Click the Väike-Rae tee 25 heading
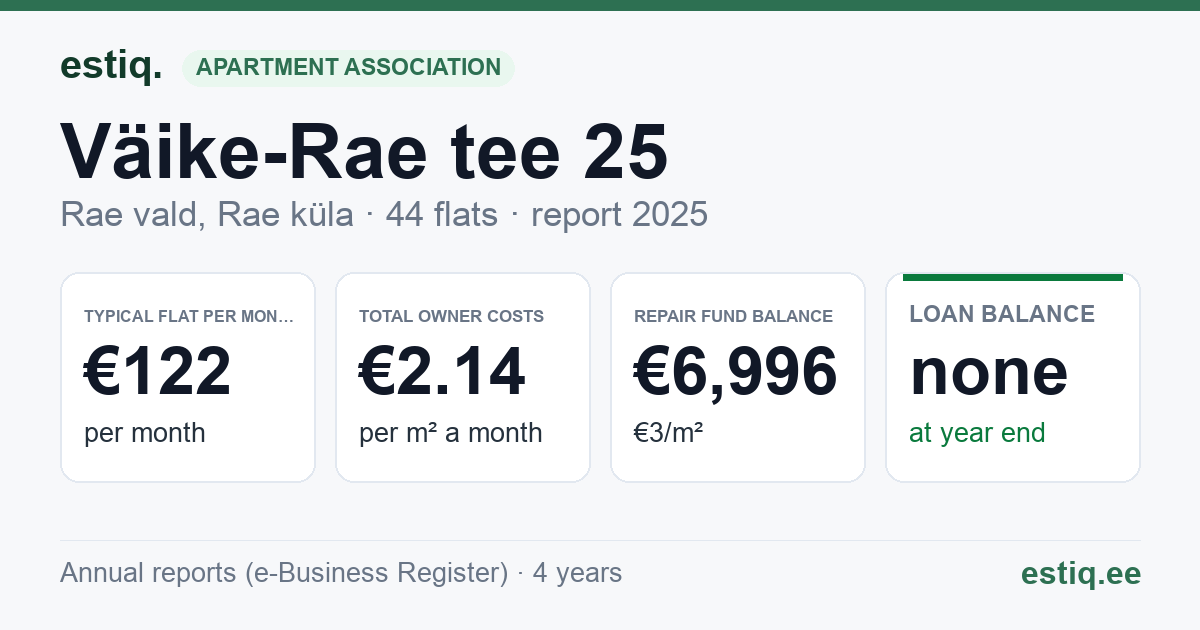Image resolution: width=1200 pixels, height=630 pixels. click(x=364, y=152)
